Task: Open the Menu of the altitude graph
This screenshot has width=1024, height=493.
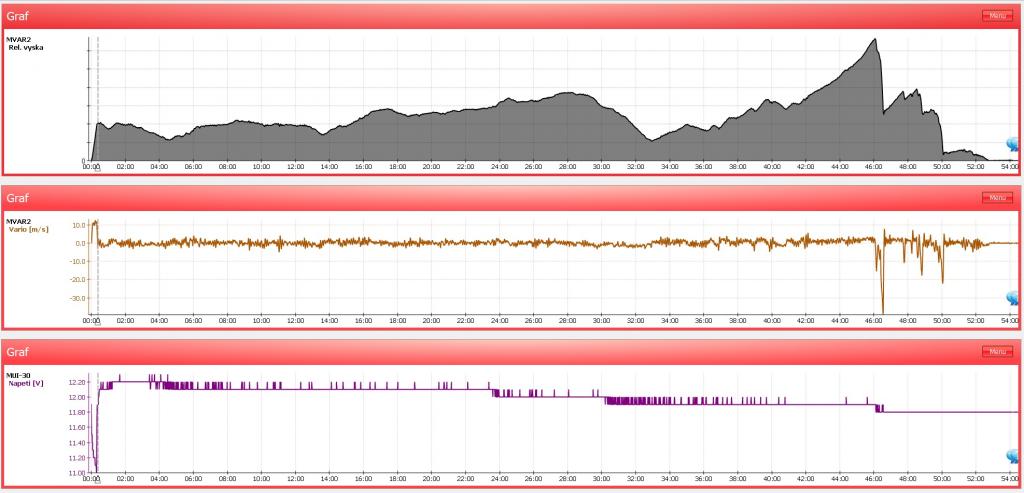Action: point(996,16)
